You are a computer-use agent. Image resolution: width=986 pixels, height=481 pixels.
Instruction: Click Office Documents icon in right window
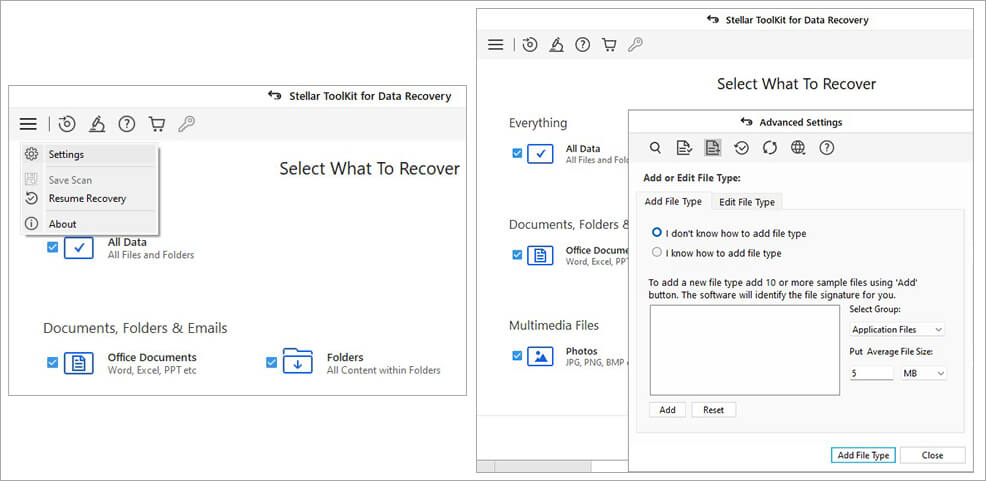pos(540,255)
